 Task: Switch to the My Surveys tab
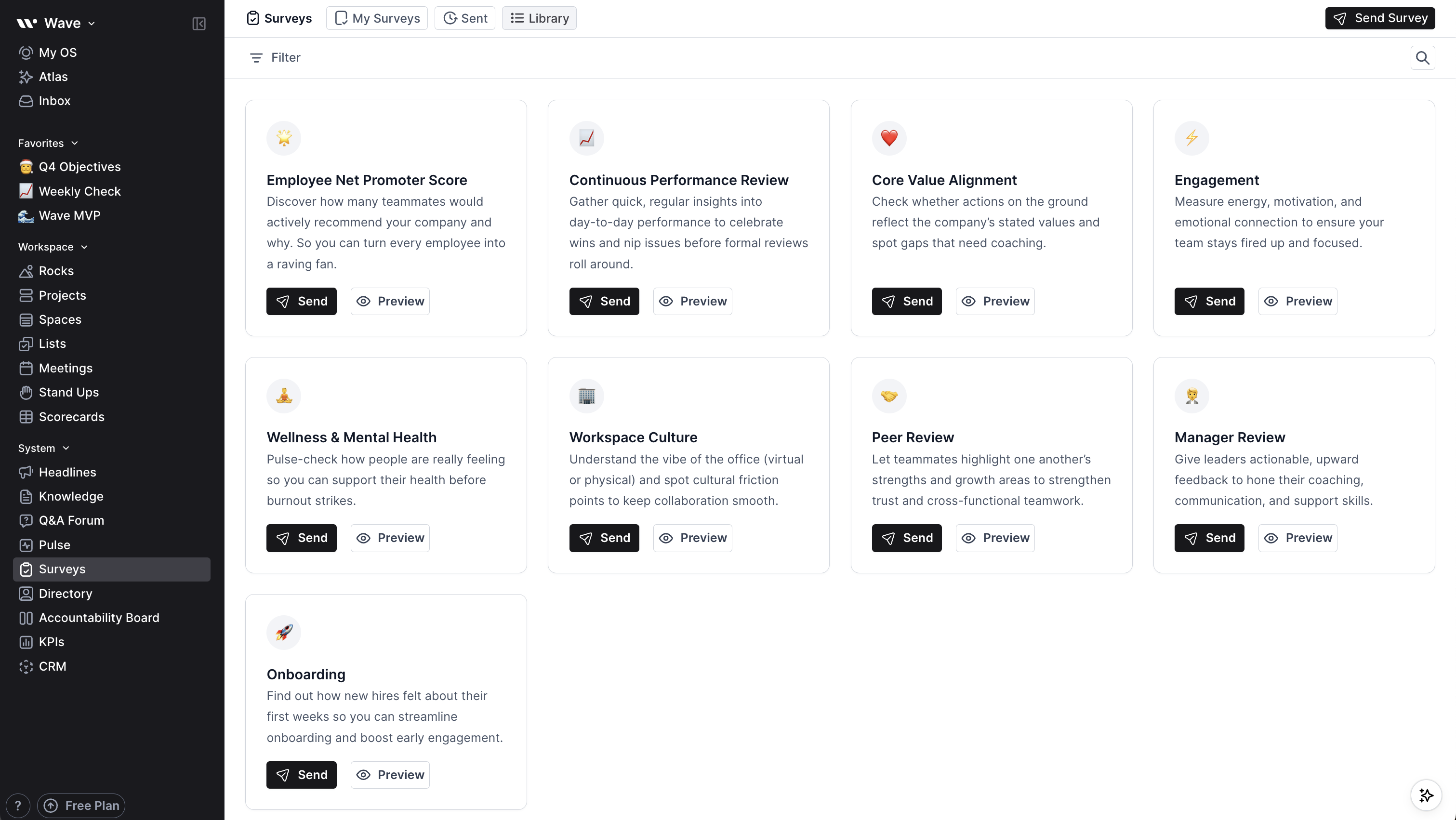tap(376, 18)
